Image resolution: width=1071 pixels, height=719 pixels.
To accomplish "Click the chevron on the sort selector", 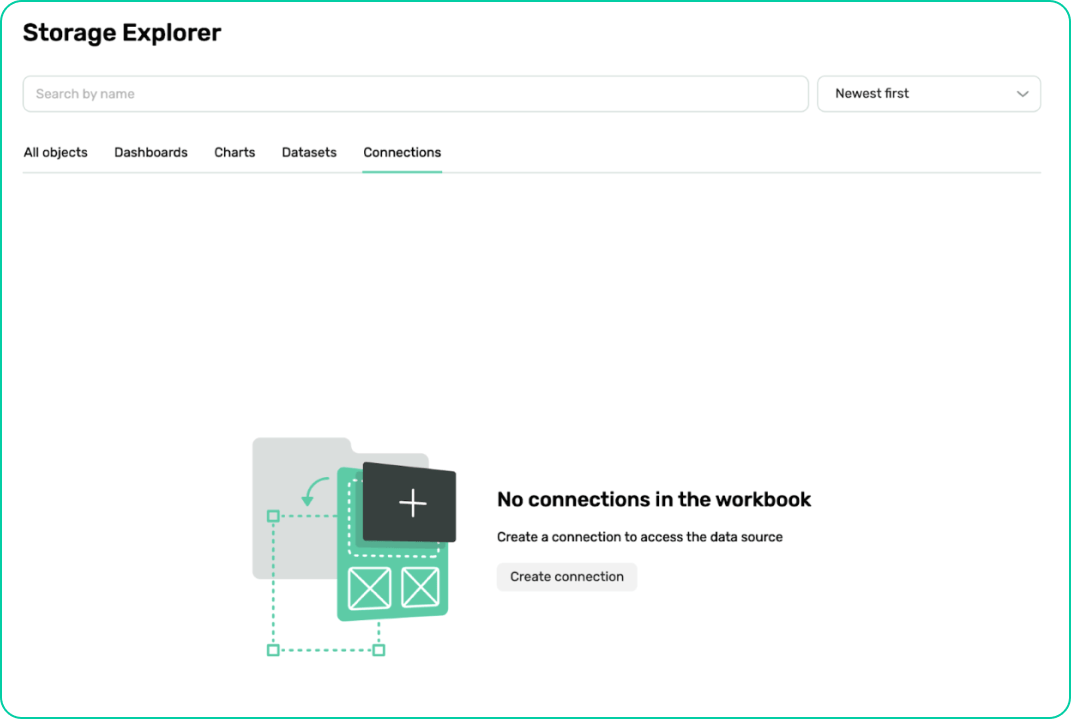I will (1023, 93).
